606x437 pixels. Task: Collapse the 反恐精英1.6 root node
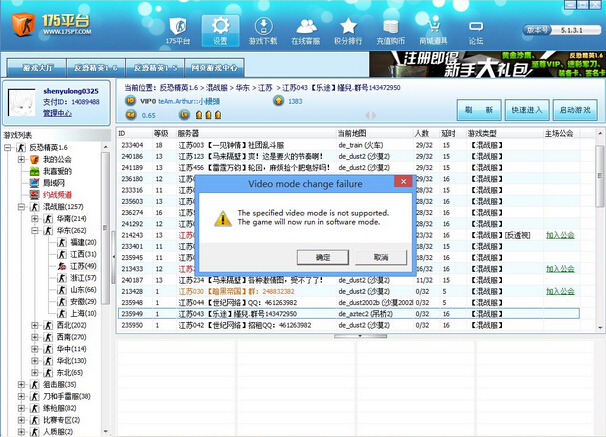click(x=8, y=148)
